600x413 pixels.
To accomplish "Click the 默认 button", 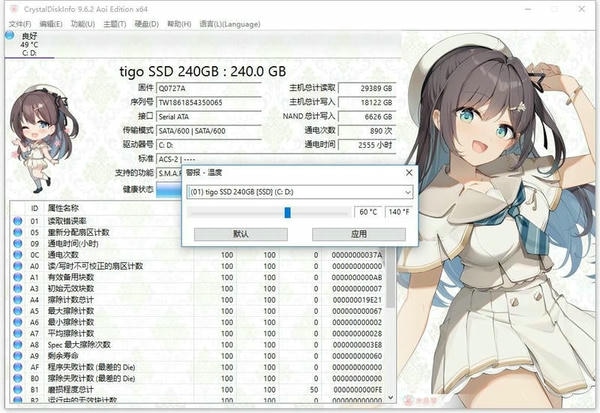I will pyautogui.click(x=241, y=234).
